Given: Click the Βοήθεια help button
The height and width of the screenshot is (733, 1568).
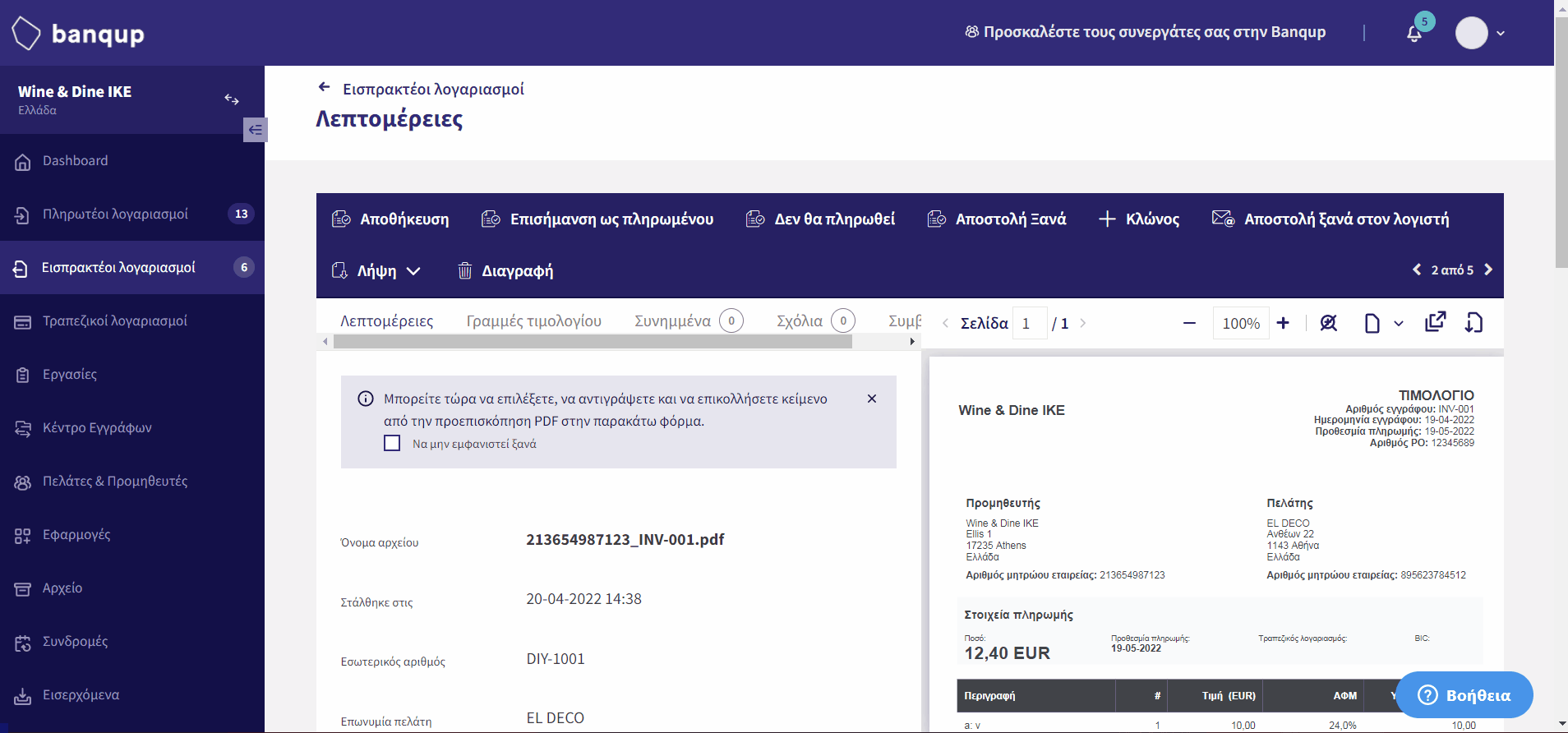Looking at the screenshot, I should tap(1464, 695).
